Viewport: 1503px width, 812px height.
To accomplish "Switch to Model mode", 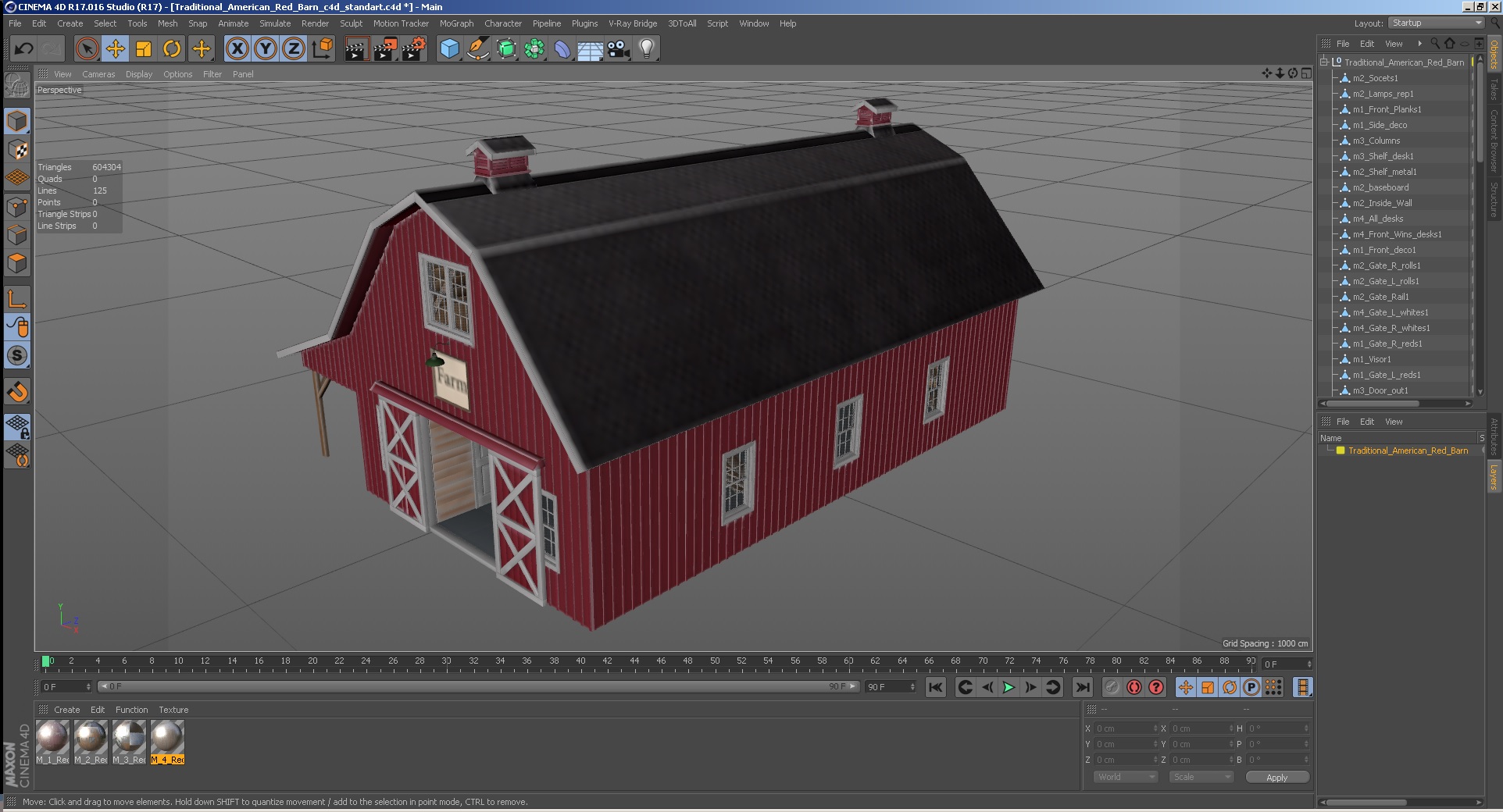I will pyautogui.click(x=17, y=121).
